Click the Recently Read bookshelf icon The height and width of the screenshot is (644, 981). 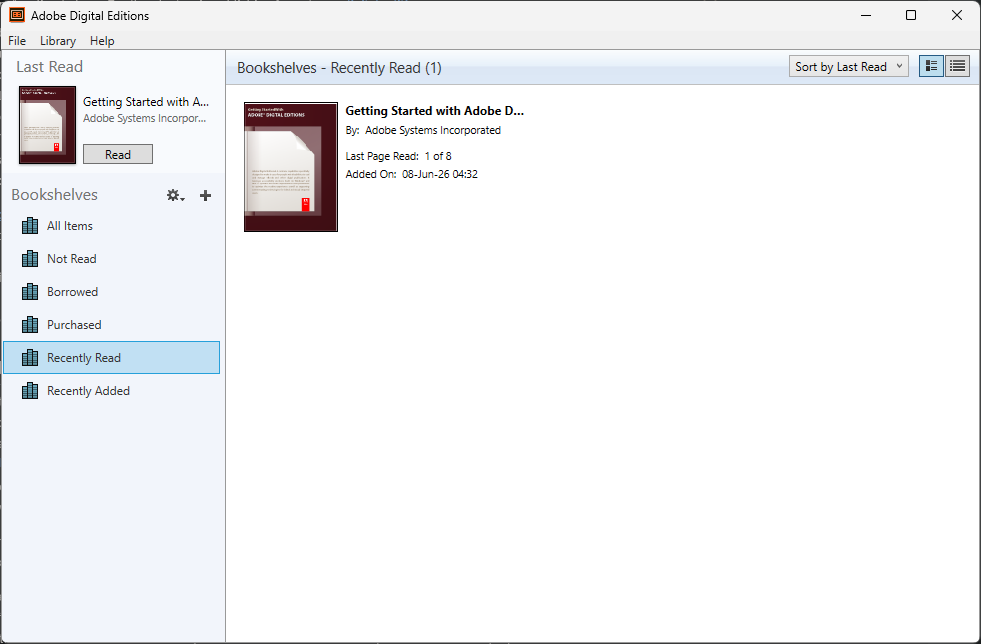pyautogui.click(x=30, y=357)
